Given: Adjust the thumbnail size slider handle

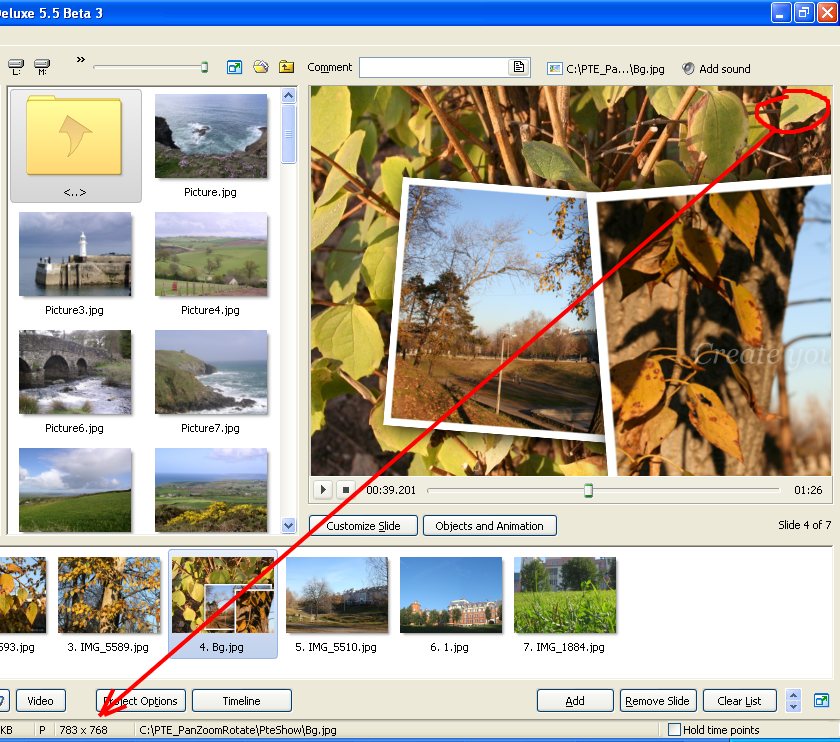Looking at the screenshot, I should pos(204,67).
